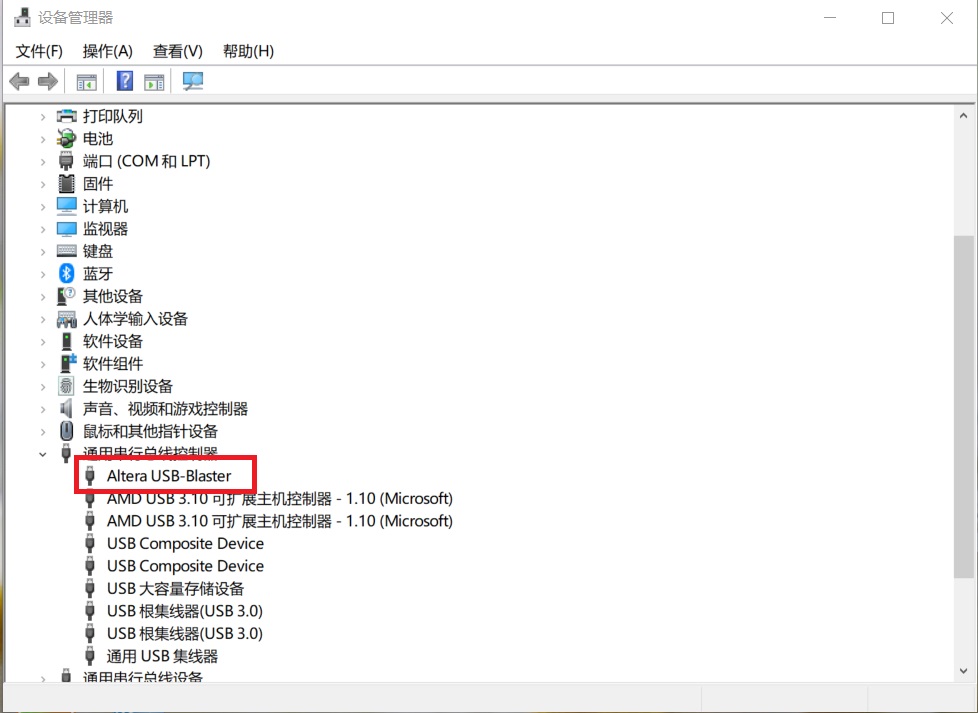Screen dimensions: 978x713
Task: Select the keyboard icon beside 键盘
Action: click(67, 251)
